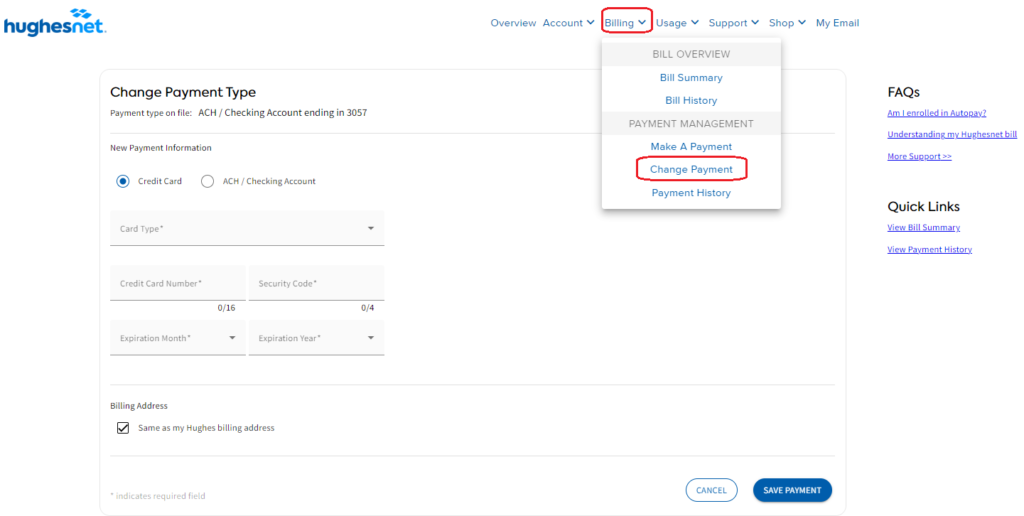Choose ACH / Checking Account payment option
This screenshot has height=516, width=1024.
tap(208, 181)
